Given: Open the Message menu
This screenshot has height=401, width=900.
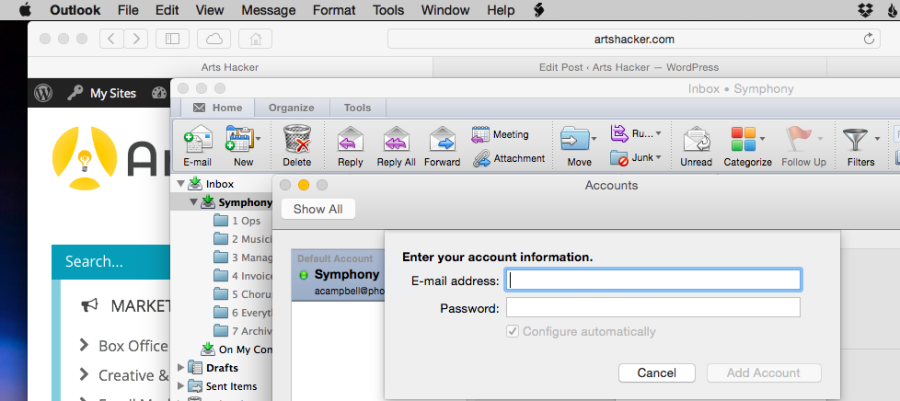Looking at the screenshot, I should pyautogui.click(x=269, y=10).
